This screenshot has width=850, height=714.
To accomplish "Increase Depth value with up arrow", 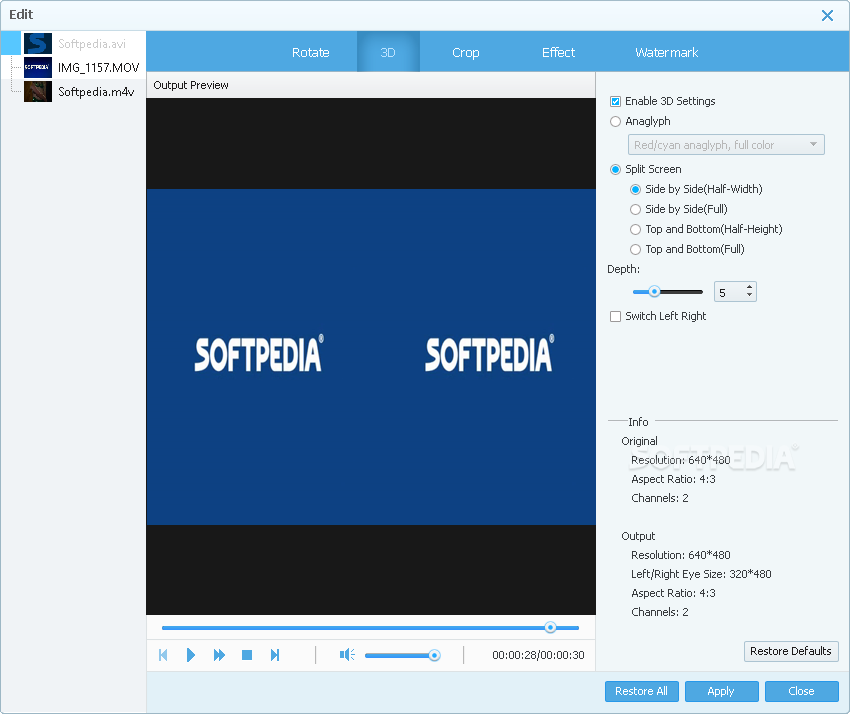I will point(749,287).
